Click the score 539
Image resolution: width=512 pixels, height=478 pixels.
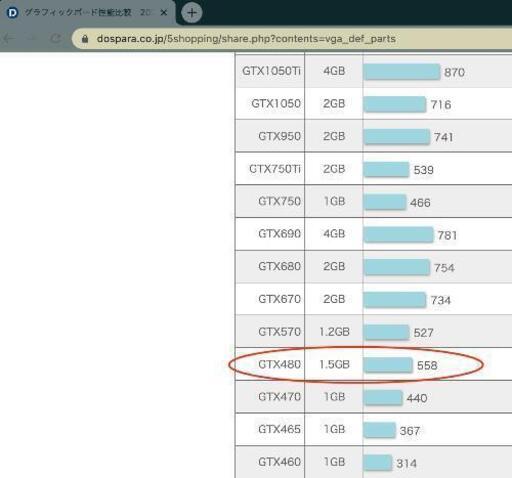click(x=423, y=170)
